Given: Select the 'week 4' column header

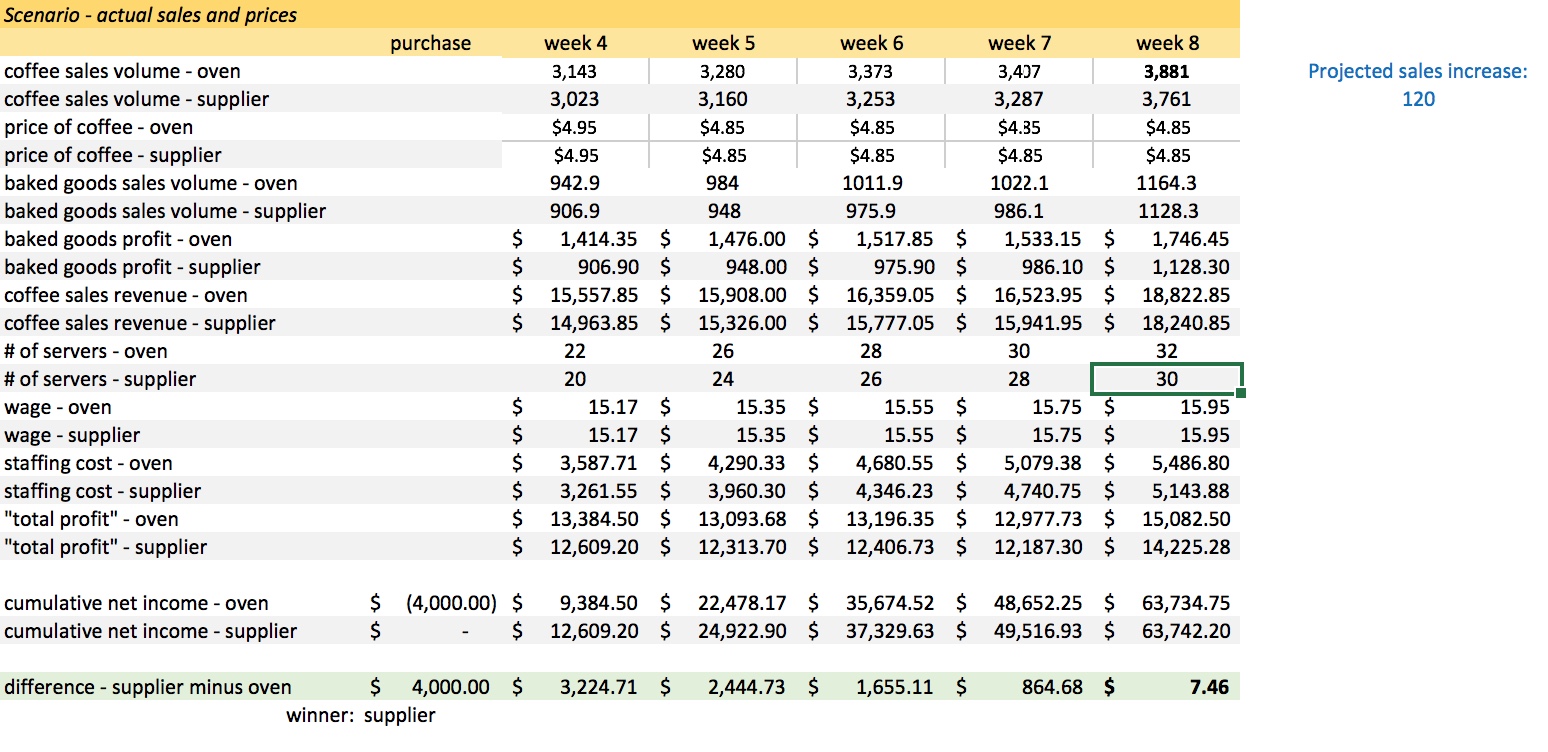Looking at the screenshot, I should 575,43.
